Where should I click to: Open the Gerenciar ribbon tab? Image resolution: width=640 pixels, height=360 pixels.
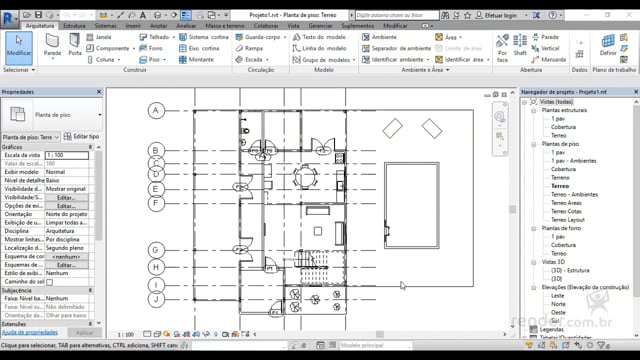click(x=320, y=26)
